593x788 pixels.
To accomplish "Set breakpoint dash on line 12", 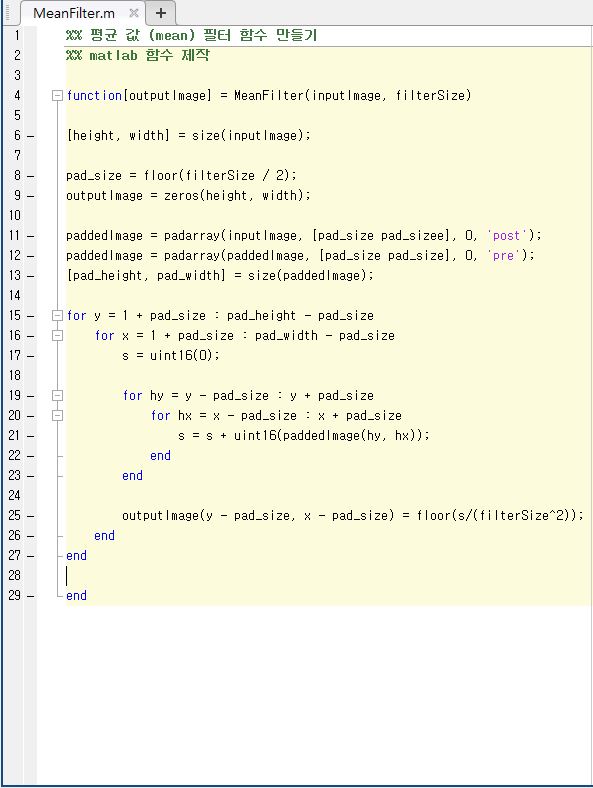I will (x=31, y=256).
